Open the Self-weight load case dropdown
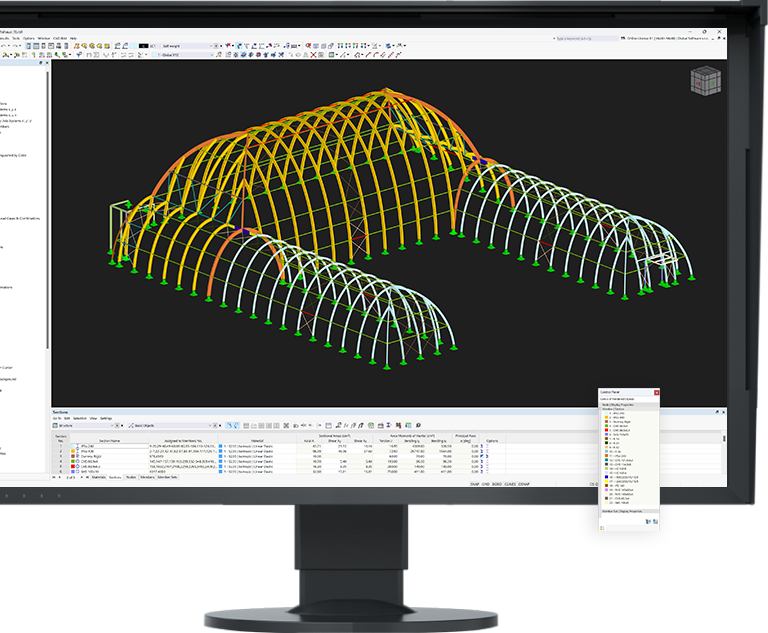Screen dimensions: 768x633 pos(211,46)
